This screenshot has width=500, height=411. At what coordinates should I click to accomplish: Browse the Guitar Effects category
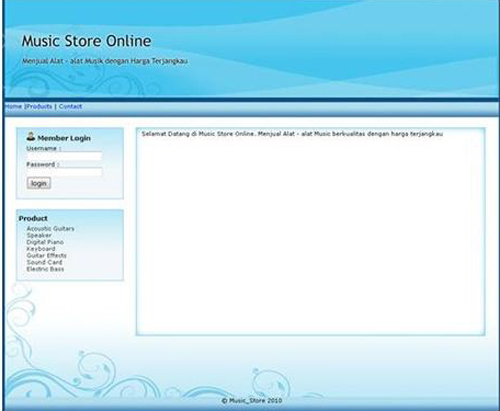(47, 255)
